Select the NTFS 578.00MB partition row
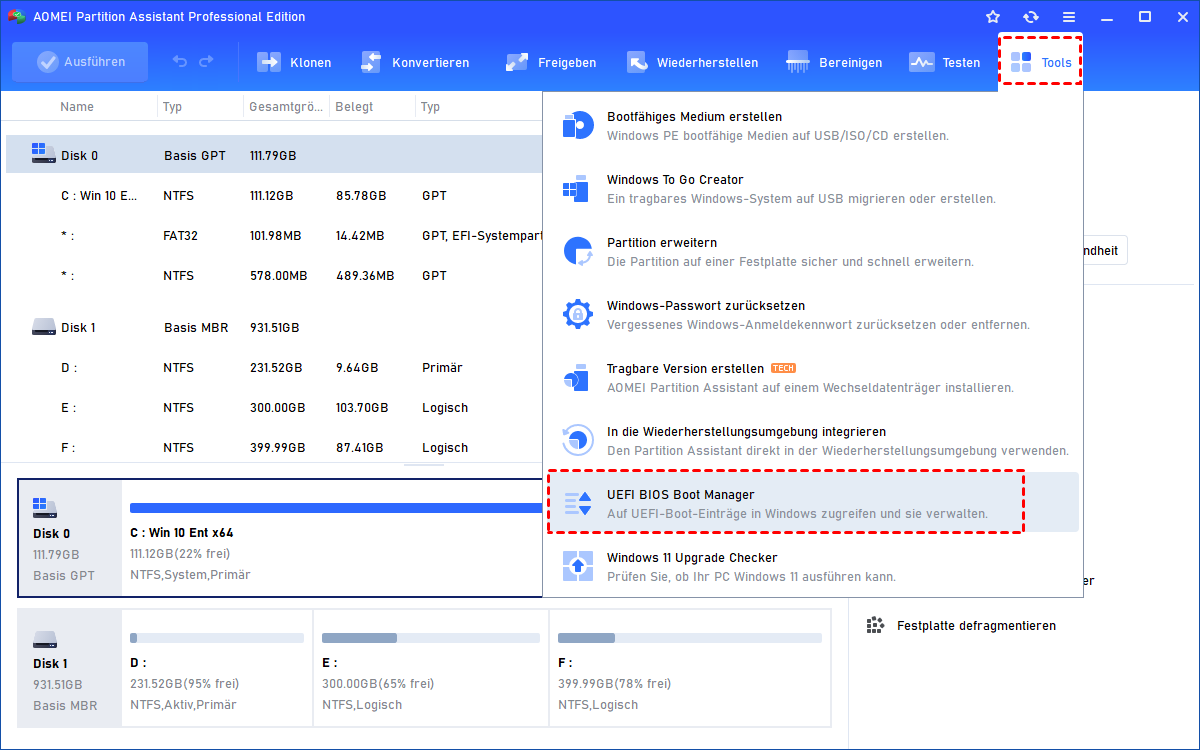The width and height of the screenshot is (1200, 750). tap(274, 276)
